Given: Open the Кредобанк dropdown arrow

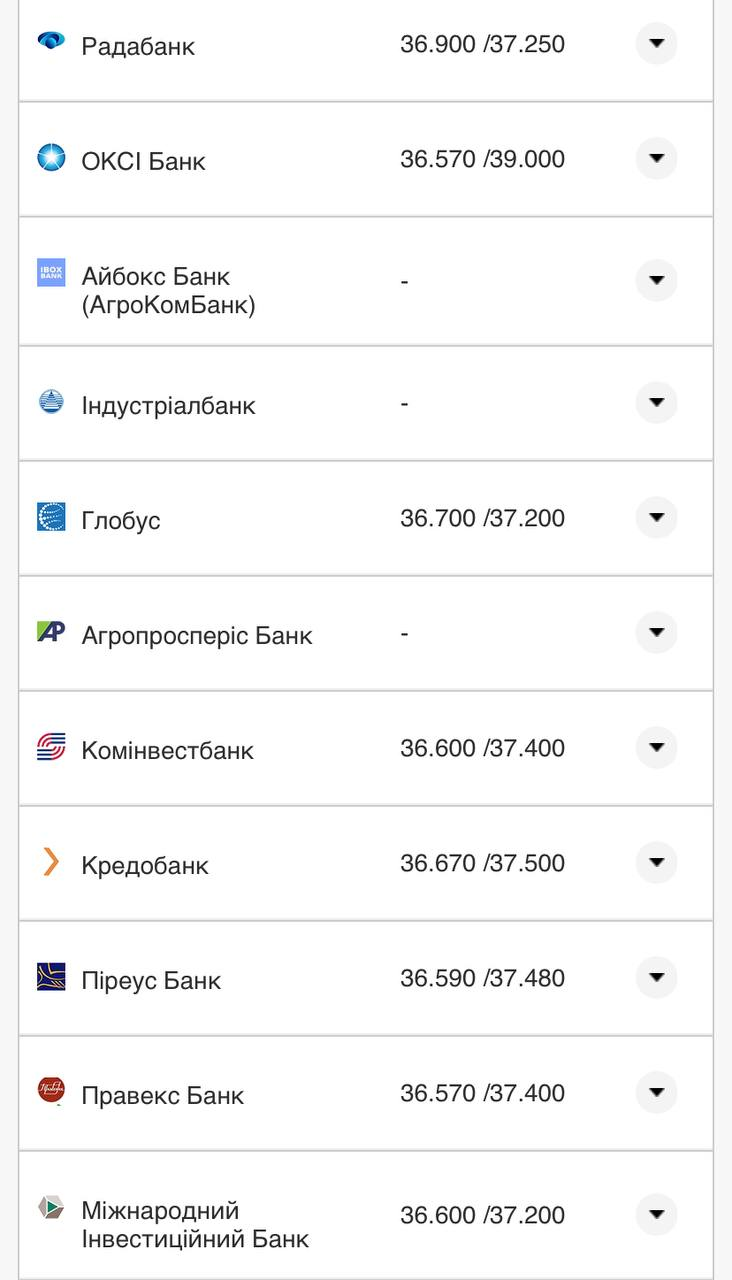Looking at the screenshot, I should click(x=656, y=862).
